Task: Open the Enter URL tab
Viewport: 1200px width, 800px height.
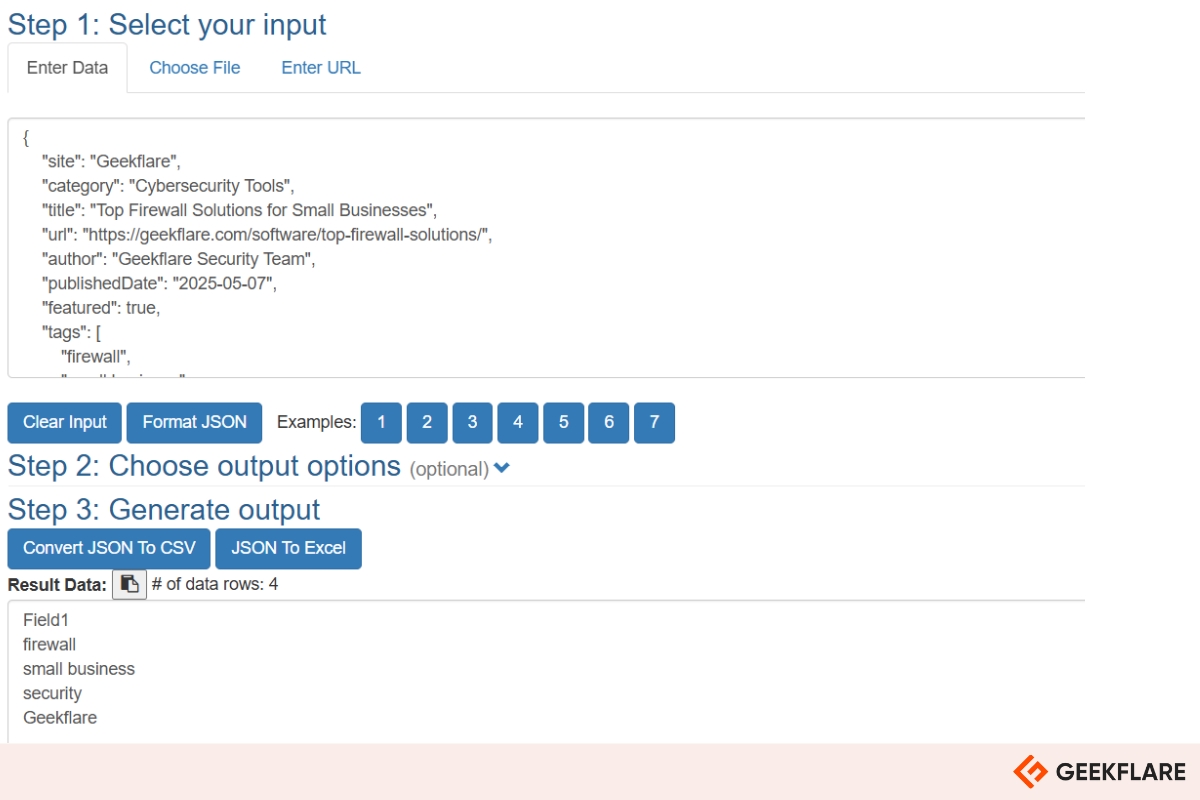Action: pyautogui.click(x=321, y=68)
